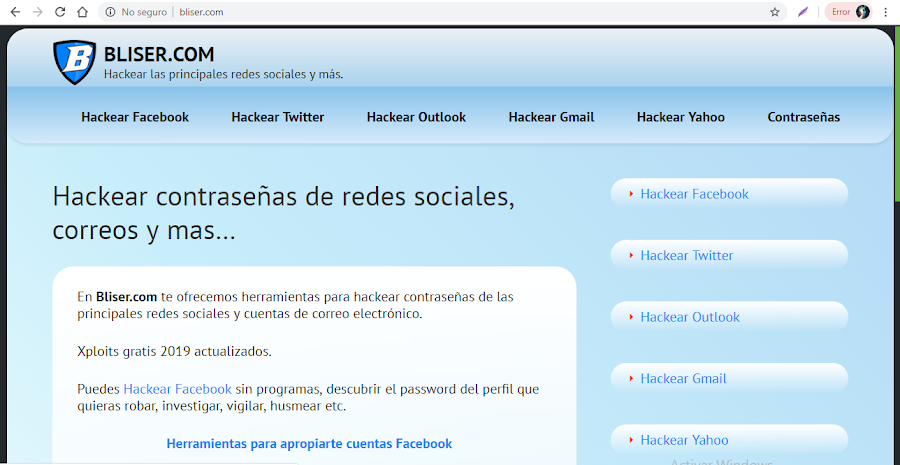This screenshot has height=465, width=900.
Task: Open the browser home page icon
Action: coord(83,12)
